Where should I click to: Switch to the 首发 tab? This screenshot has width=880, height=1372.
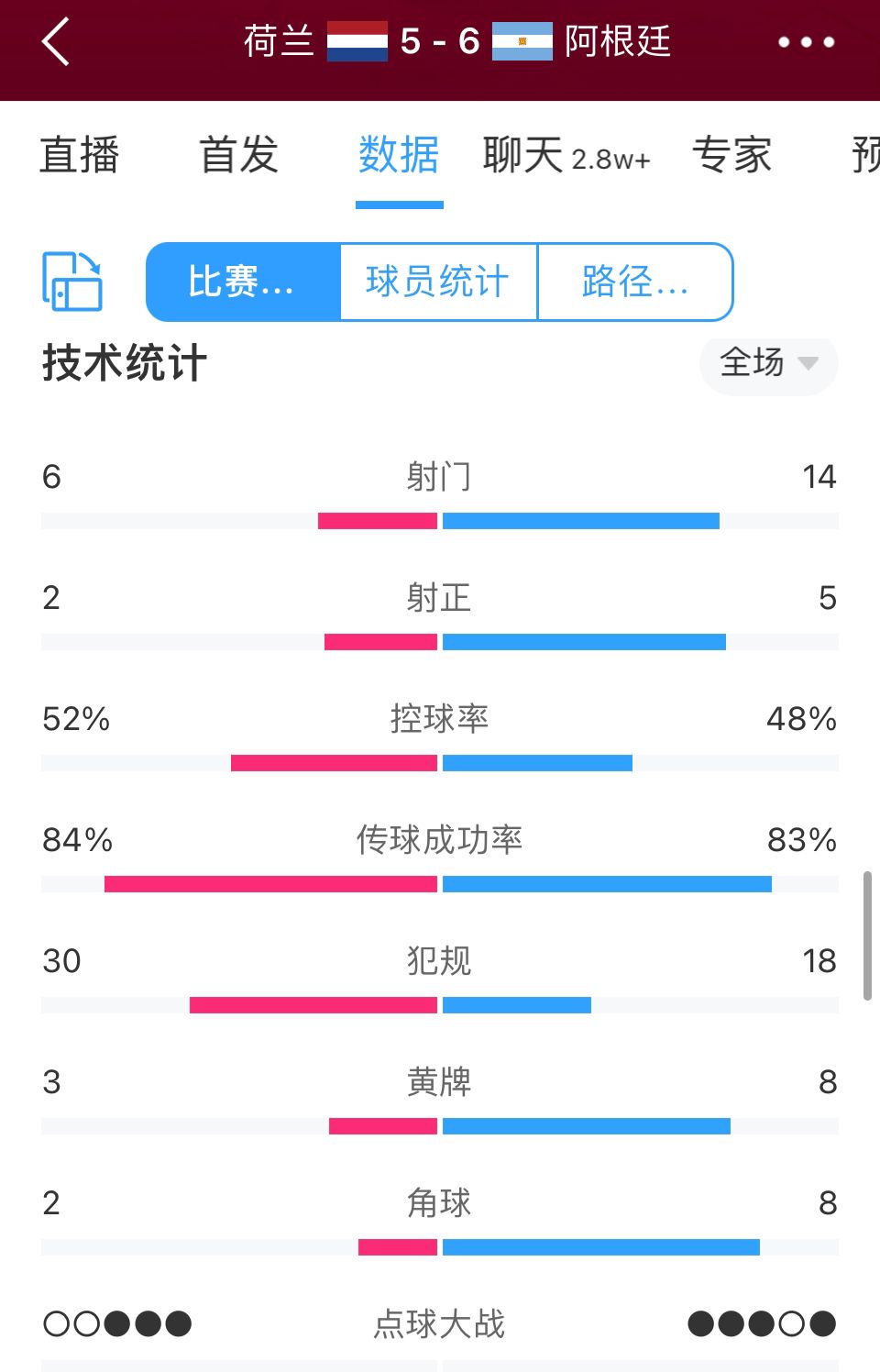[x=239, y=154]
